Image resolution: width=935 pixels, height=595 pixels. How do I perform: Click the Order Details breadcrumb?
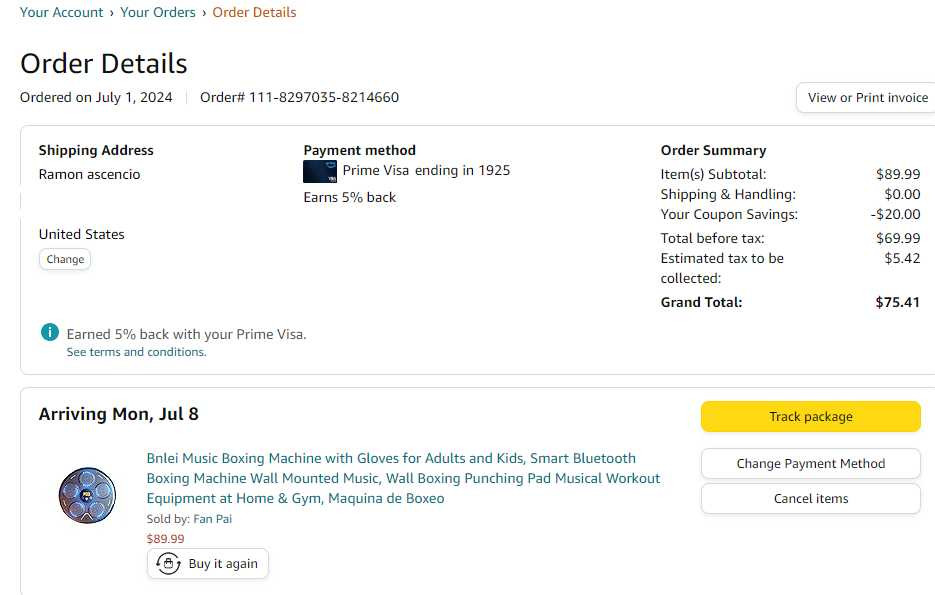255,12
